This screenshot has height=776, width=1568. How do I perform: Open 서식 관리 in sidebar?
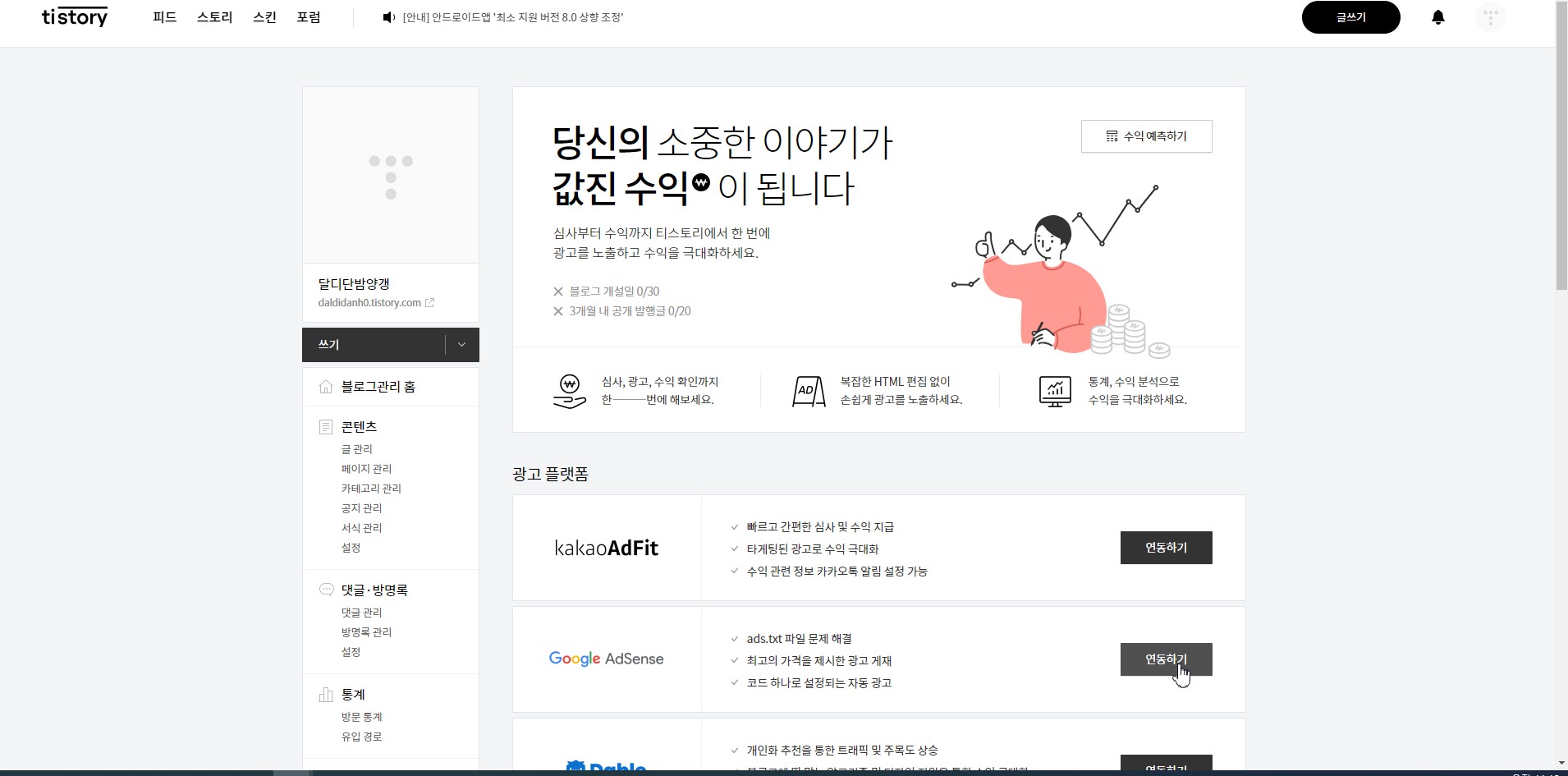(x=361, y=528)
